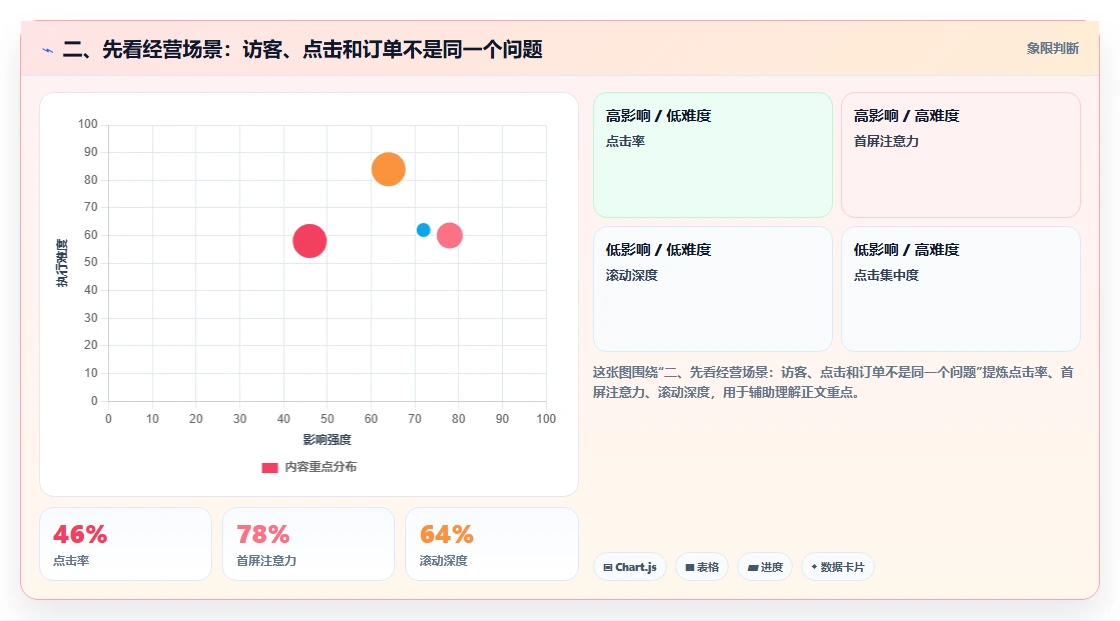The image size is (1120, 621).
Task: Open the 低影响 / 低难度 quadrant card
Action: pyautogui.click(x=713, y=289)
